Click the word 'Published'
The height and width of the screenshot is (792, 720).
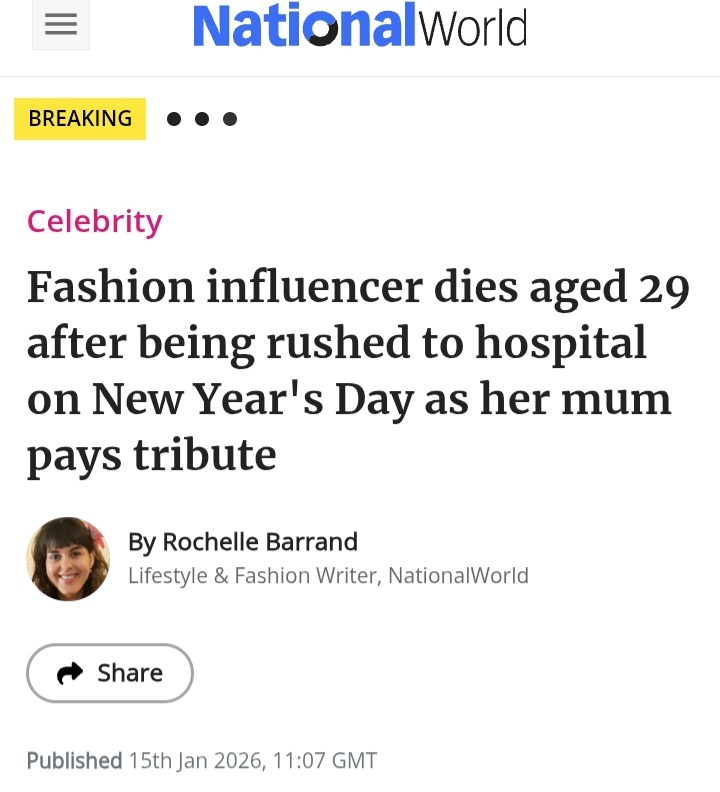pos(74,760)
